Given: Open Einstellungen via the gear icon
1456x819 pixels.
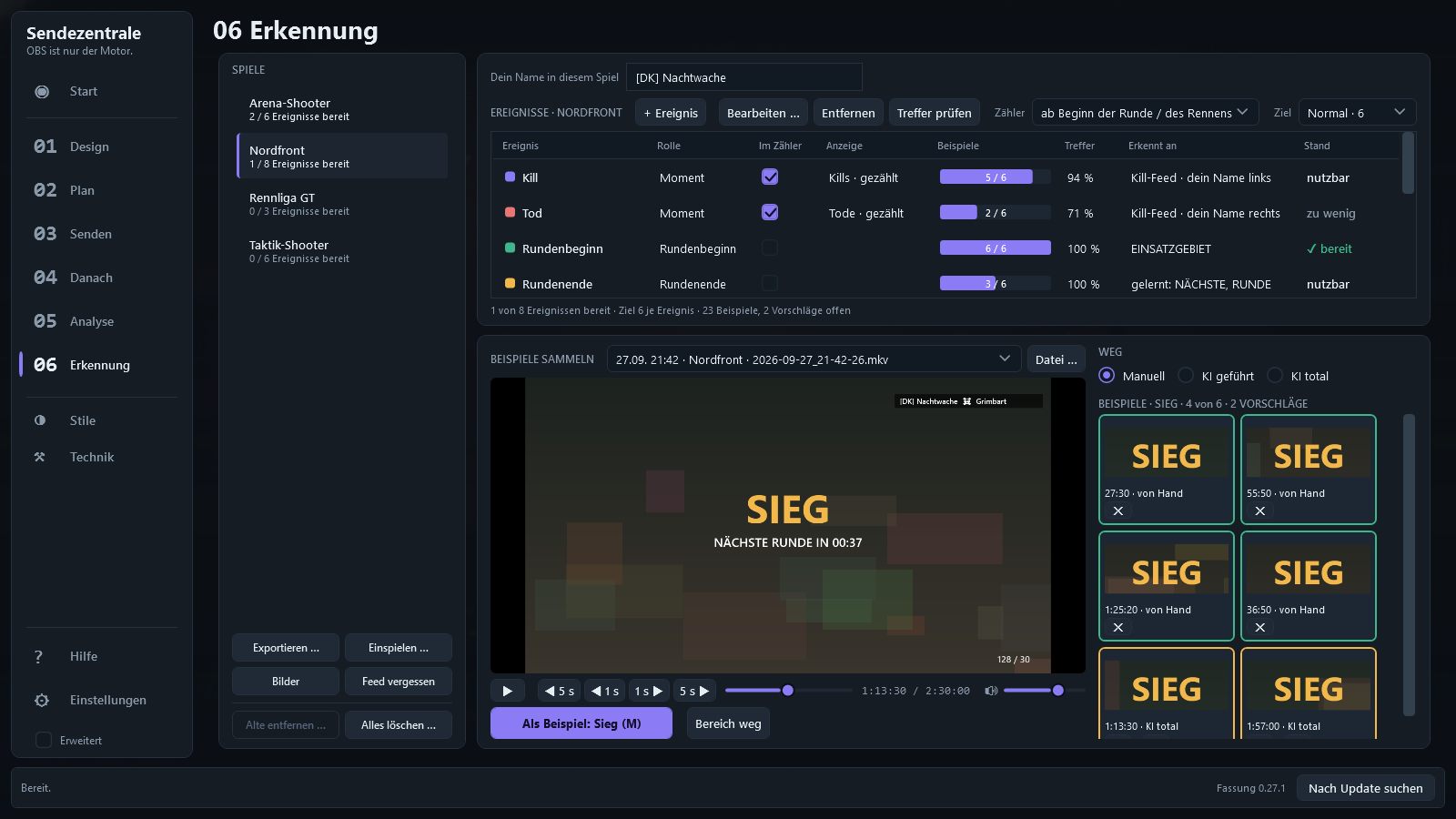Looking at the screenshot, I should tap(42, 700).
